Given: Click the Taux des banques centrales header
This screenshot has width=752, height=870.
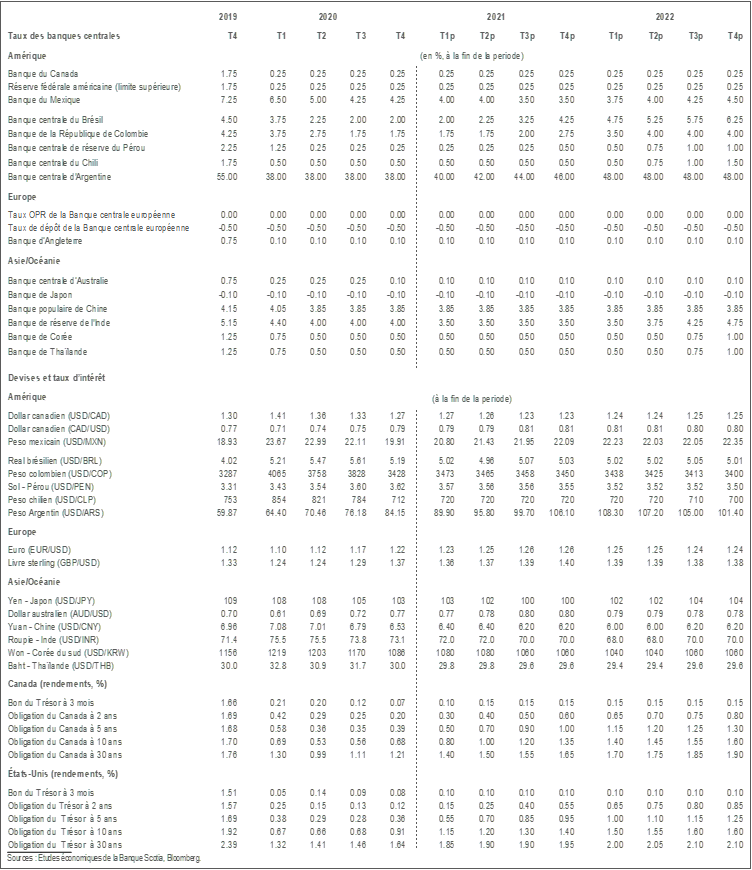Looking at the screenshot, I should 63,36.
